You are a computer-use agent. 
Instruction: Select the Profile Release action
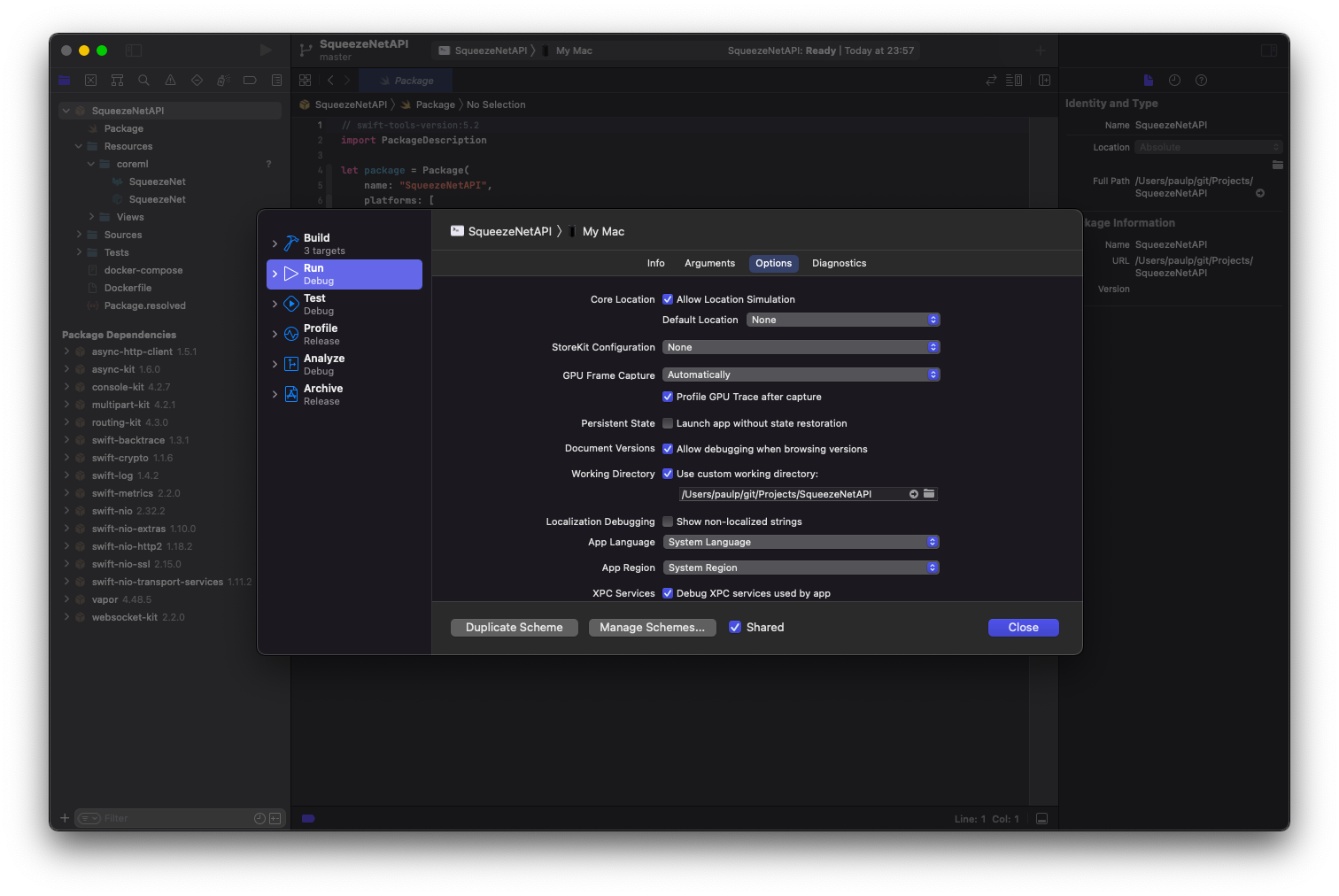tap(344, 334)
